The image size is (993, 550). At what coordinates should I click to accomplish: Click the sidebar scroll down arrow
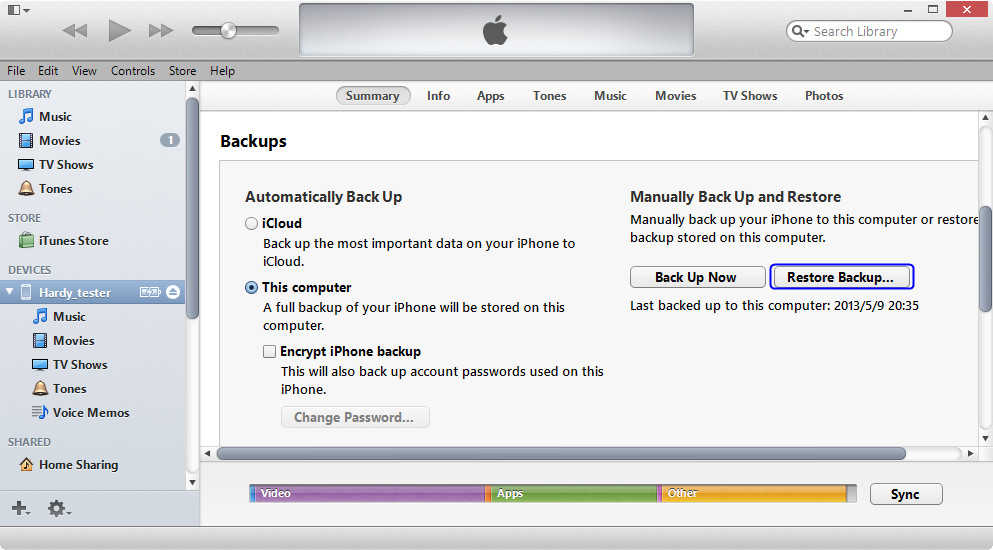193,483
